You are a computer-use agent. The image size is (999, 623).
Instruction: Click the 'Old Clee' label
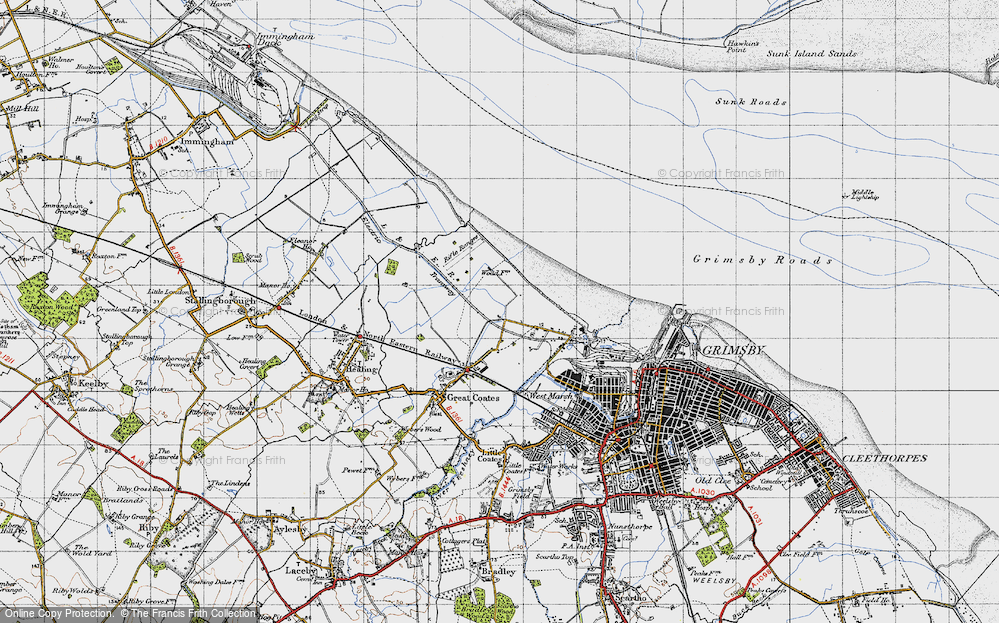pos(711,480)
